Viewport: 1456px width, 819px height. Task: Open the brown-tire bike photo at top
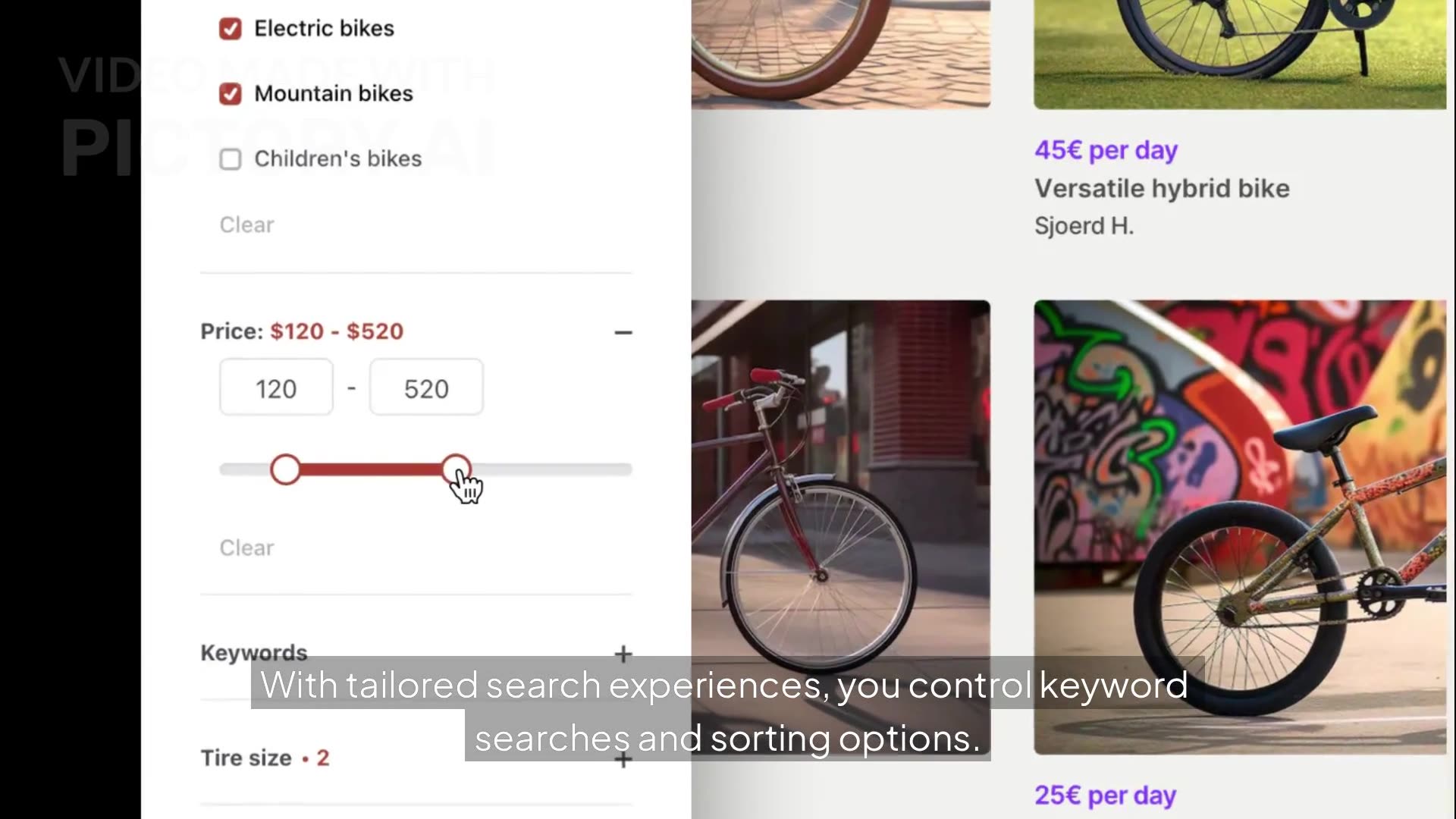[840, 53]
